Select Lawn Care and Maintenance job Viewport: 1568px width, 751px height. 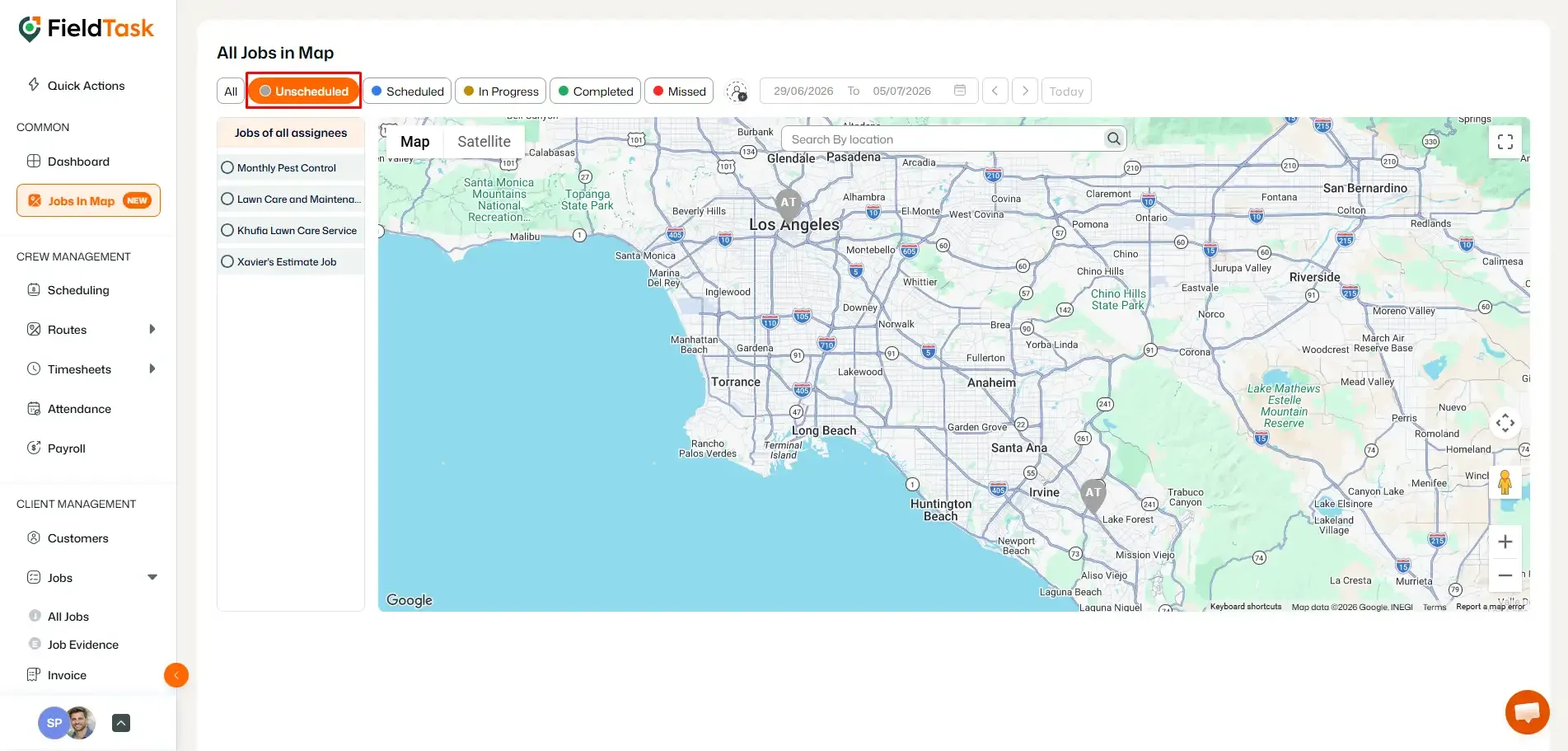291,199
